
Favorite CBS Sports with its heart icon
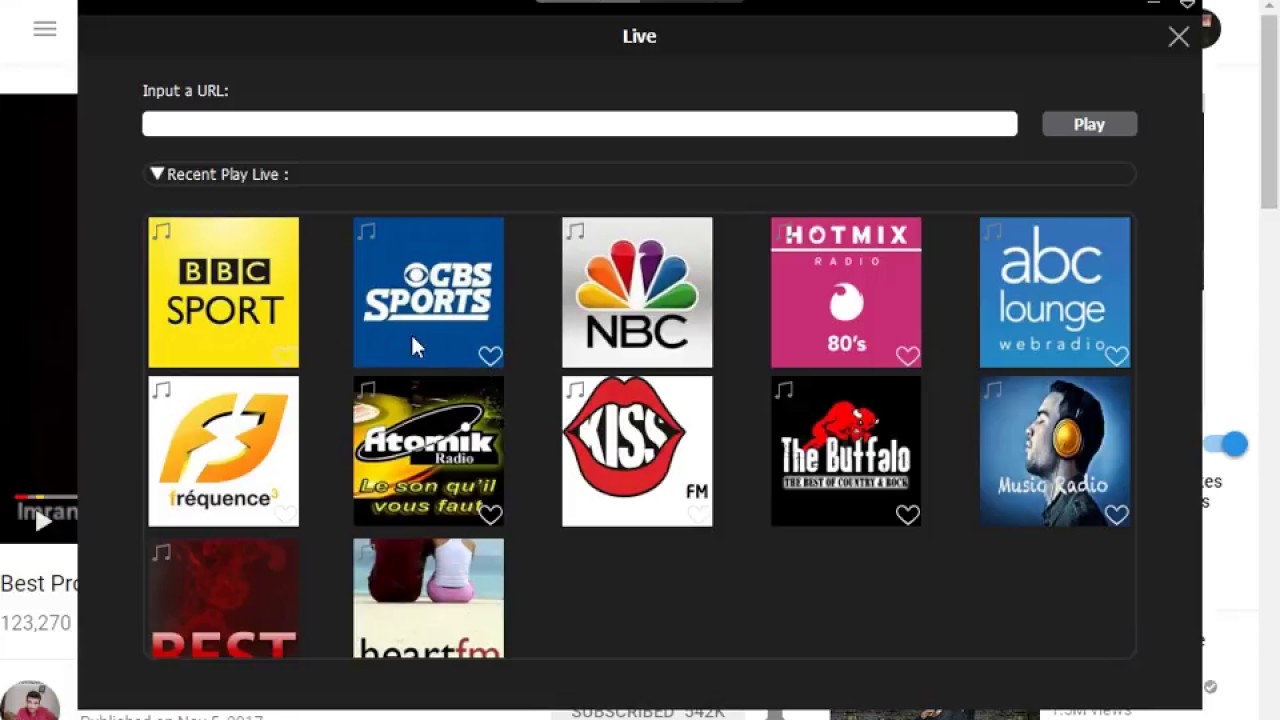pyautogui.click(x=490, y=355)
